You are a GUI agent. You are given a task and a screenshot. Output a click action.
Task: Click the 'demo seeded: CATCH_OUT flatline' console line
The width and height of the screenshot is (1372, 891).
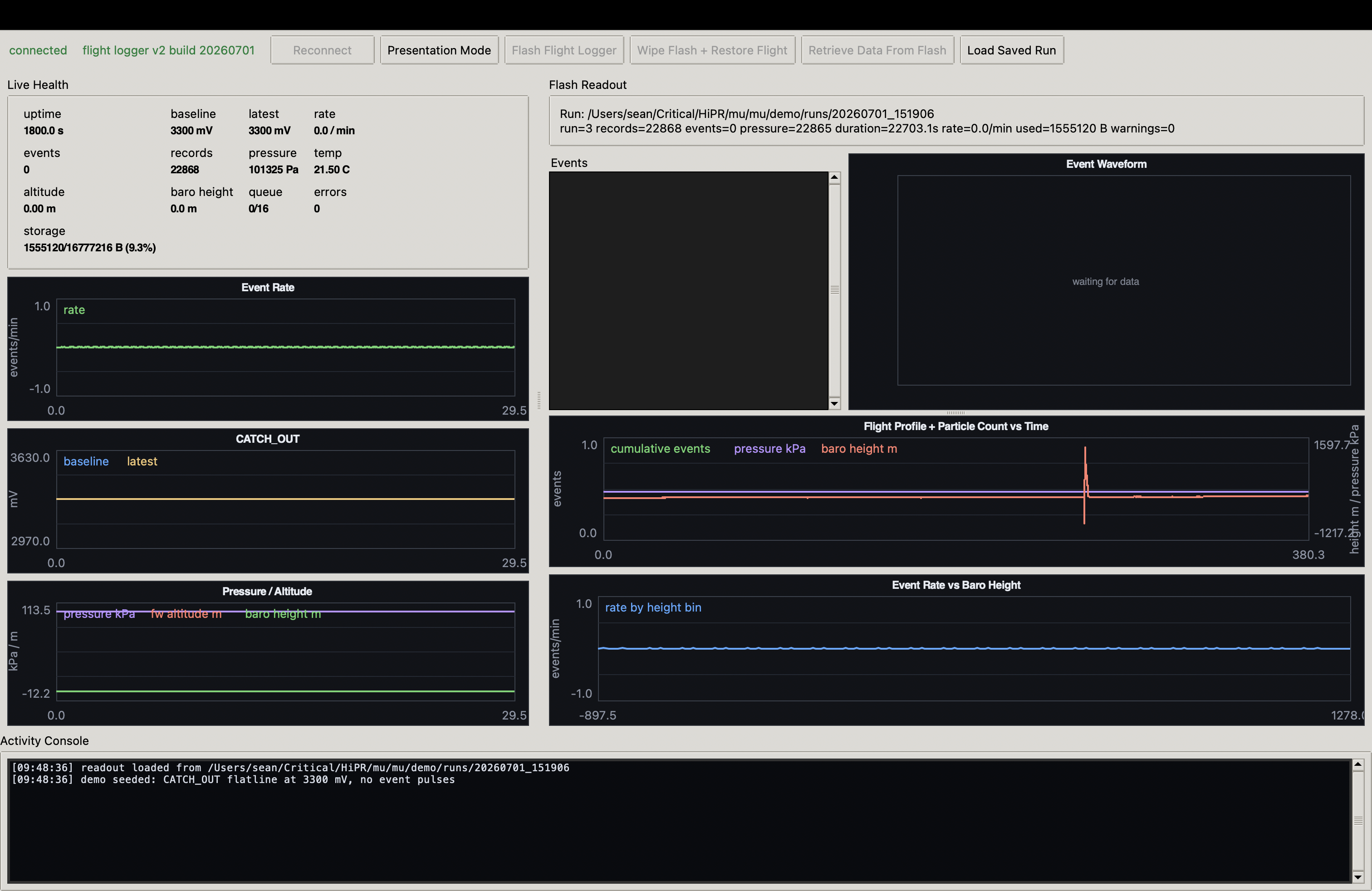pos(234,780)
